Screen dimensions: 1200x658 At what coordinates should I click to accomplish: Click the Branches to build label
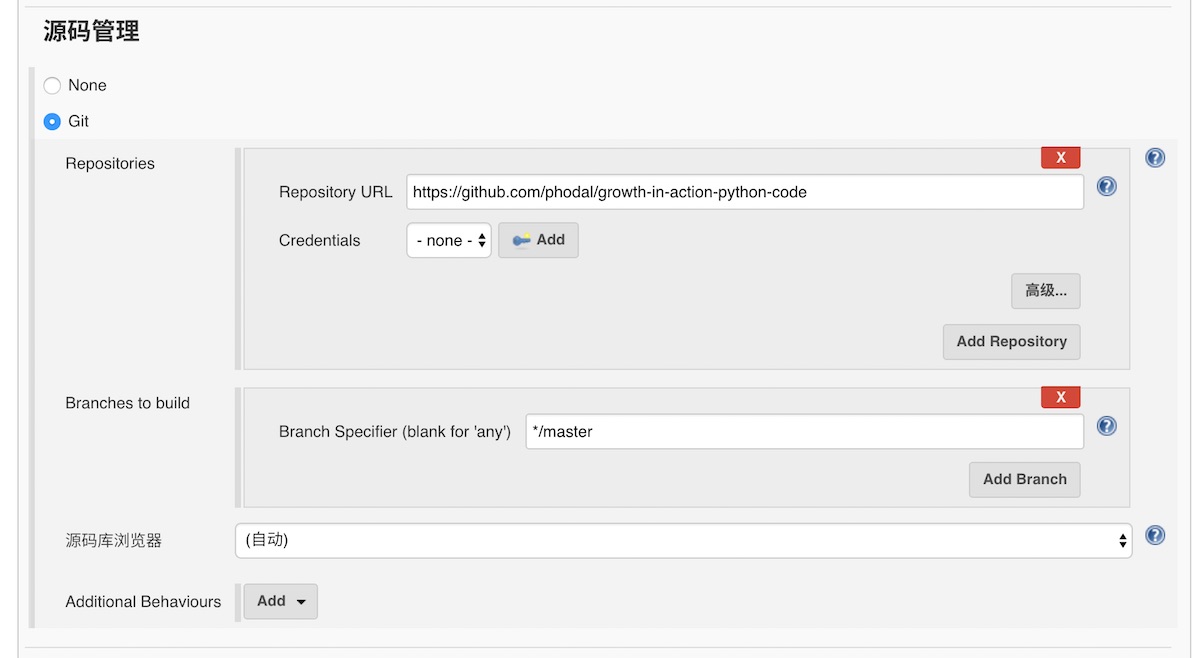click(x=127, y=403)
